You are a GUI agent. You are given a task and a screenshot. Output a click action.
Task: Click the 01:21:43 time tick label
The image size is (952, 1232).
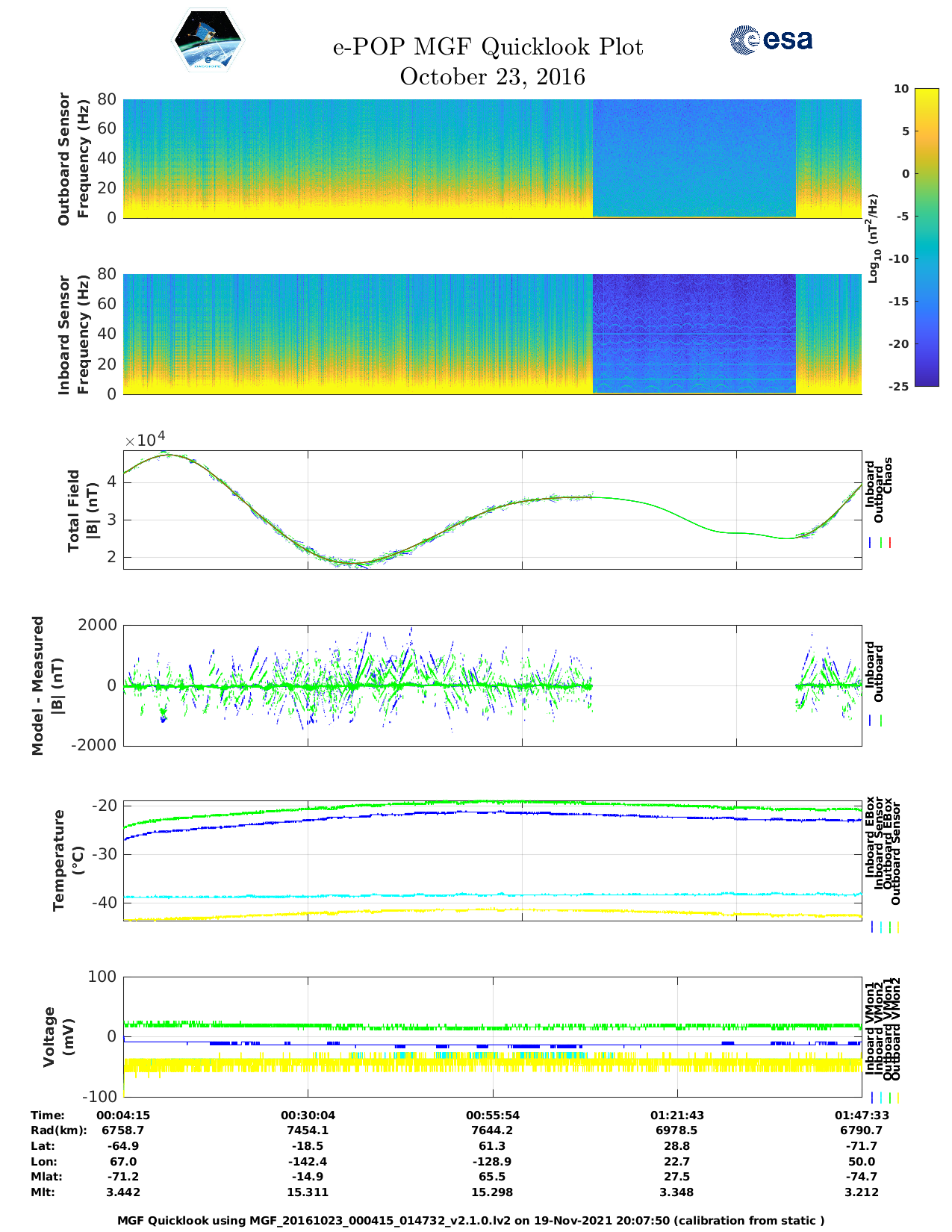[676, 1116]
